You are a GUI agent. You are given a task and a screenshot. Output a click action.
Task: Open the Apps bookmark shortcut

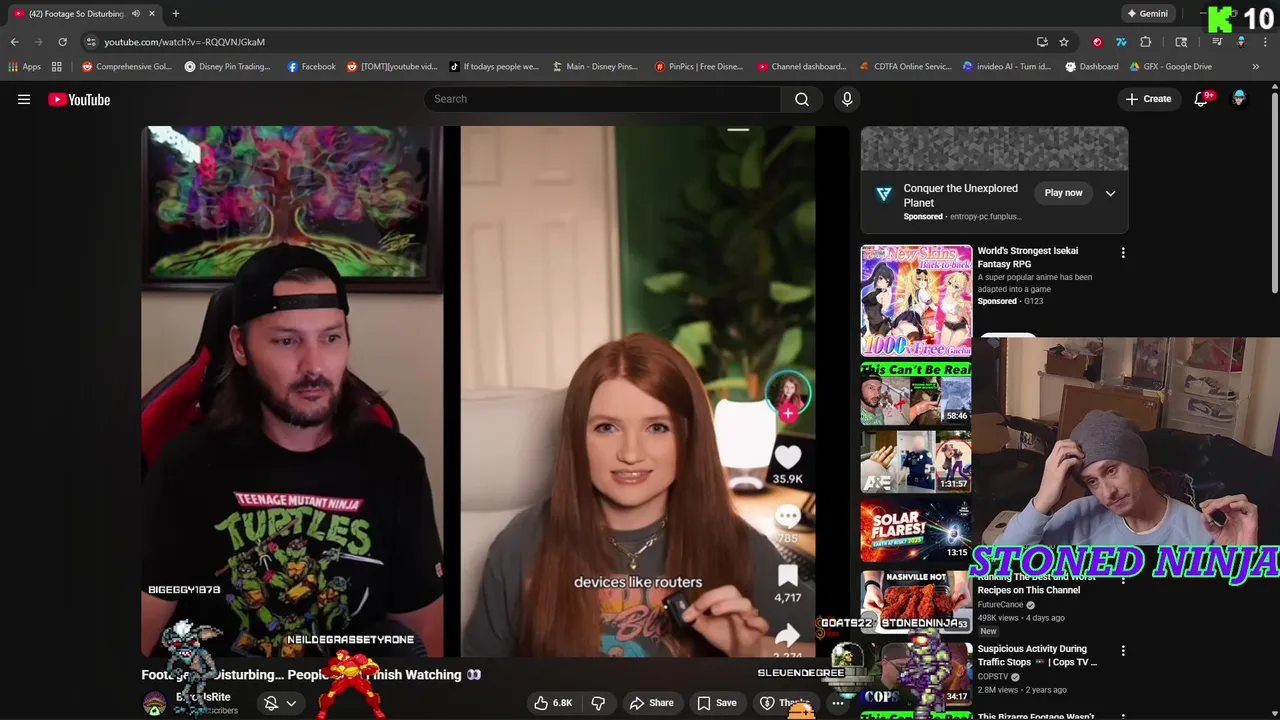tap(24, 67)
